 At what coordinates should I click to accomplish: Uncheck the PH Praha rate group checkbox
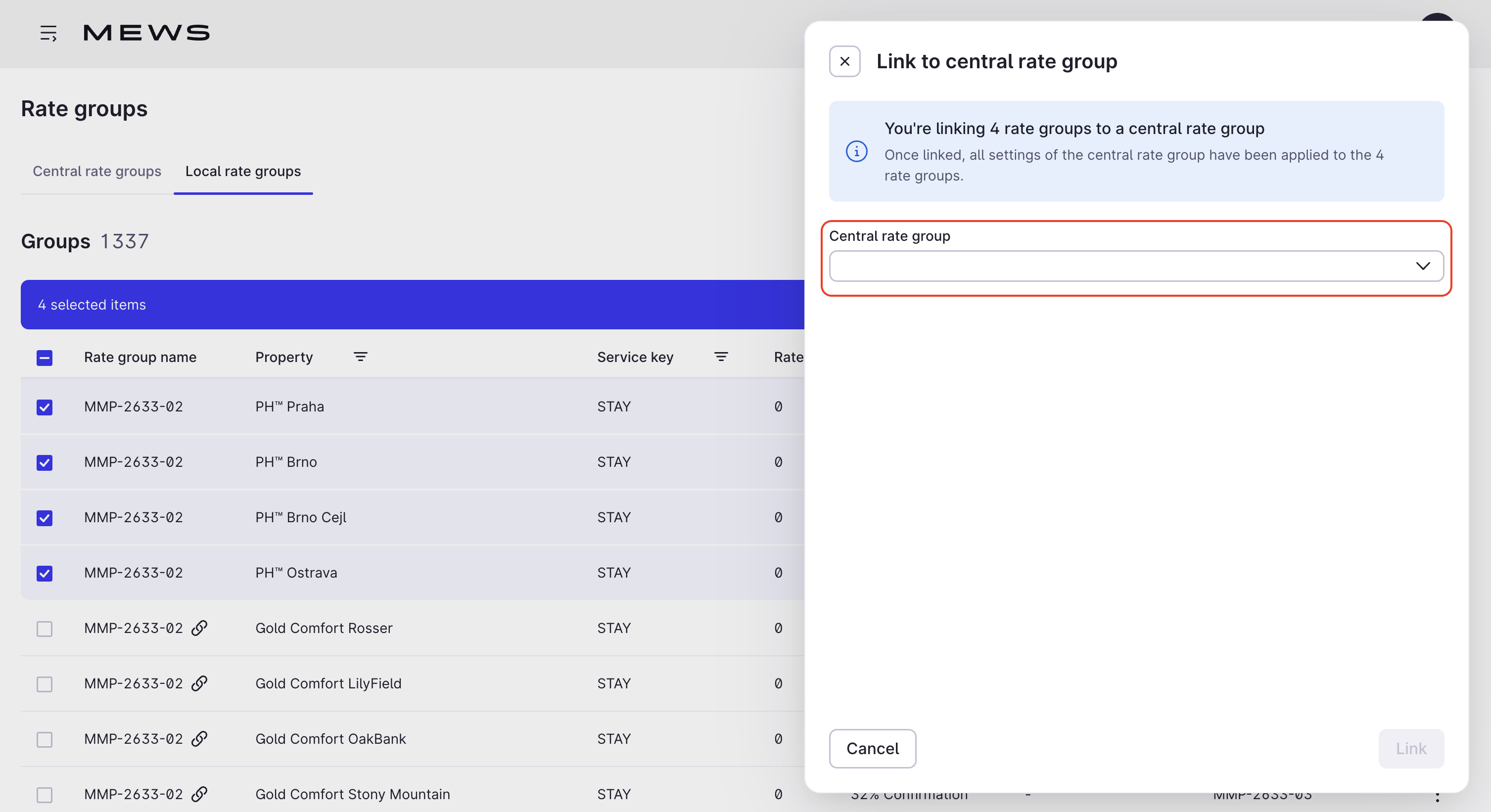coord(45,407)
